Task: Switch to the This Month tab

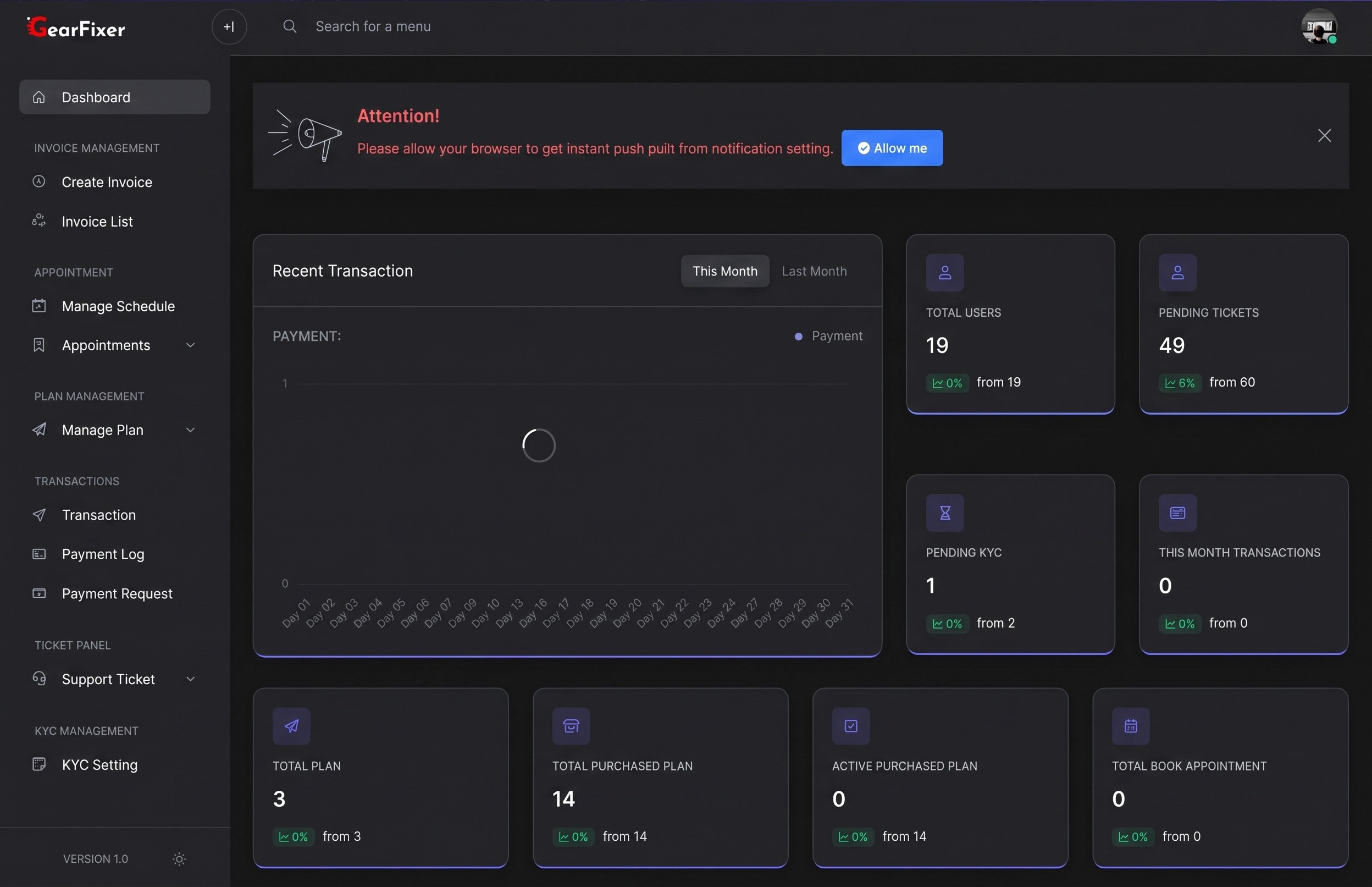Action: click(x=725, y=271)
